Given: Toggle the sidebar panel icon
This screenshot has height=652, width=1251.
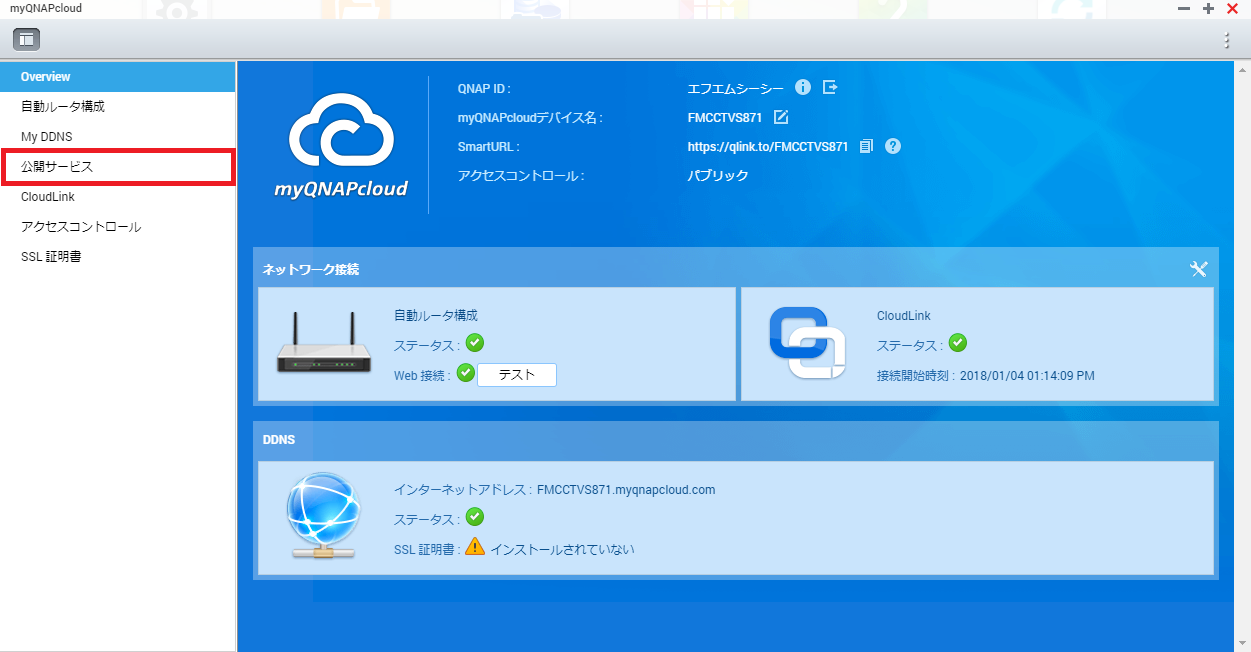Looking at the screenshot, I should click(26, 40).
